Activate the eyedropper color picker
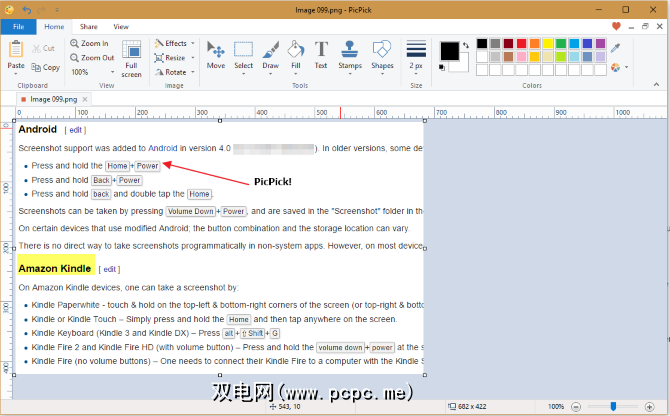Screen dimensions: 670x416 click(615, 48)
